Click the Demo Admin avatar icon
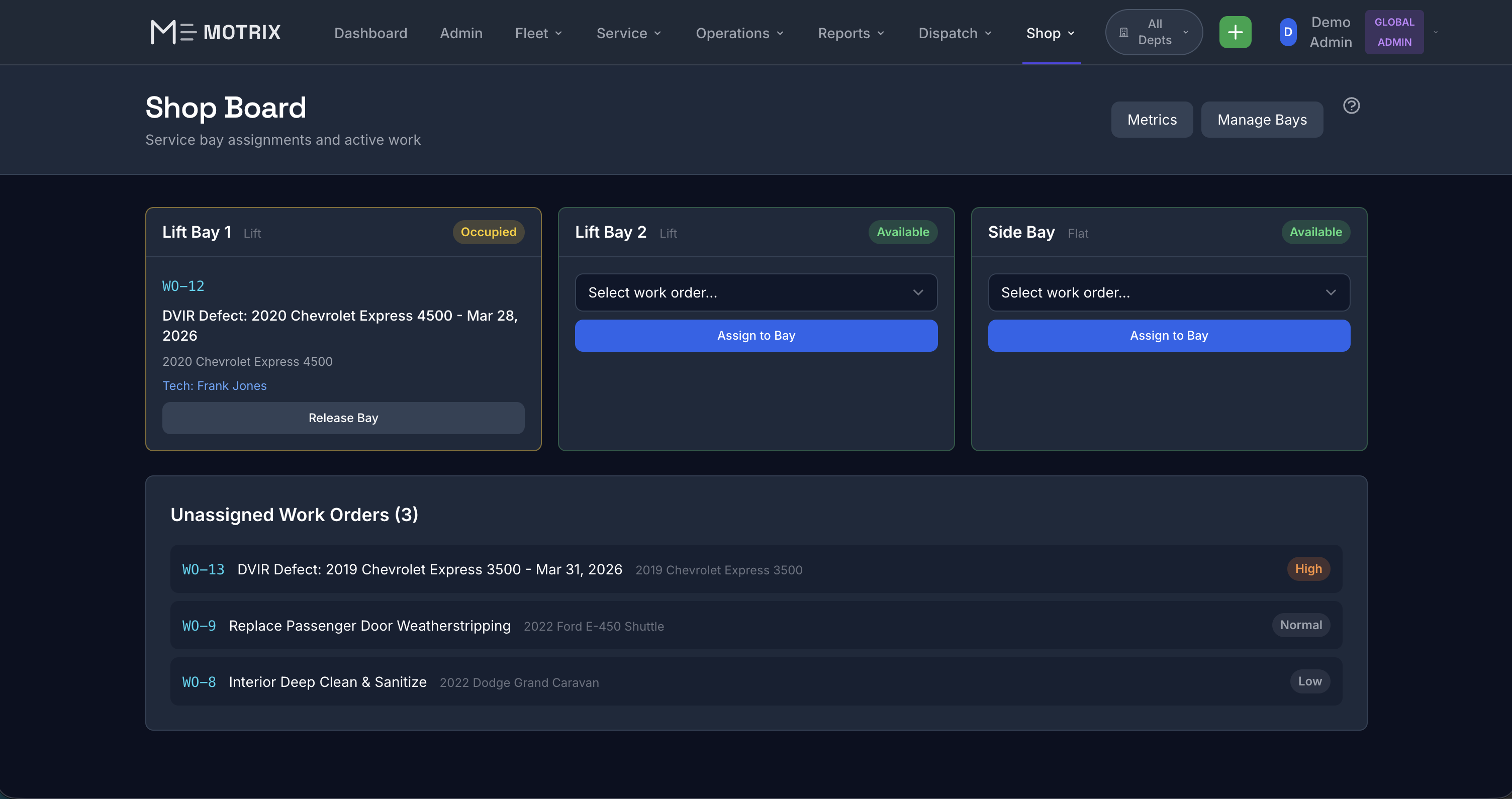Viewport: 1512px width, 799px height. point(1287,32)
